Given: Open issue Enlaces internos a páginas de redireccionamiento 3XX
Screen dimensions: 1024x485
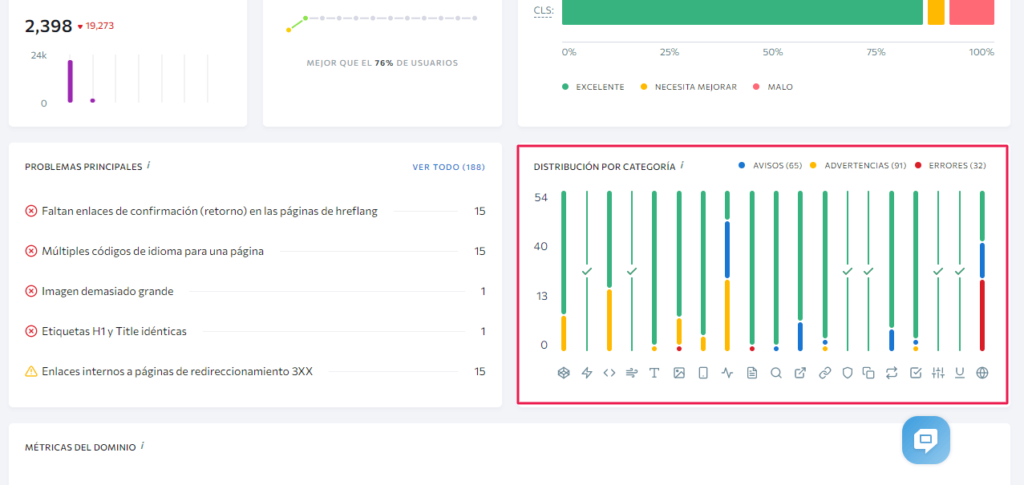Looking at the screenshot, I should point(177,371).
